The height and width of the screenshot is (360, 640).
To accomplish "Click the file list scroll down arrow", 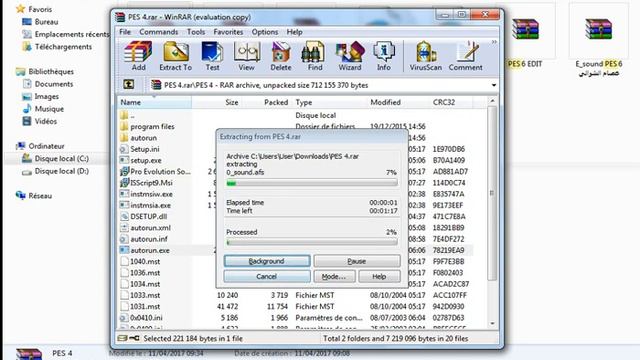I will tap(492, 324).
